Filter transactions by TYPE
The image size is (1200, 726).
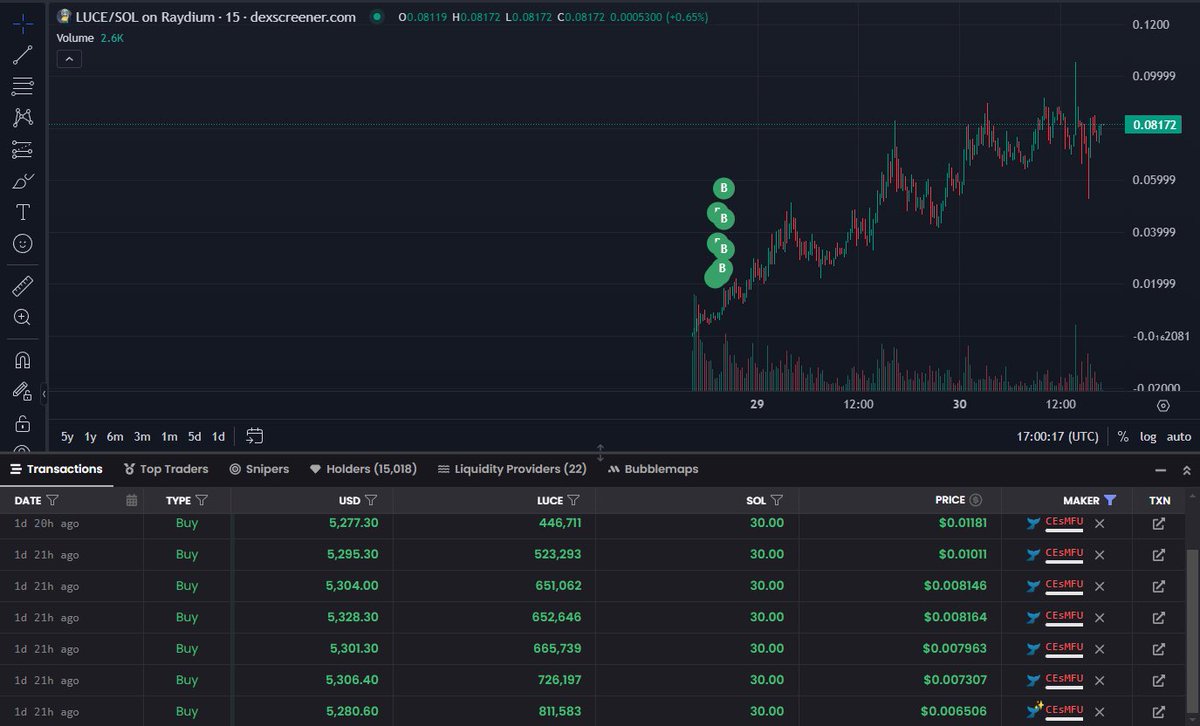(x=202, y=500)
